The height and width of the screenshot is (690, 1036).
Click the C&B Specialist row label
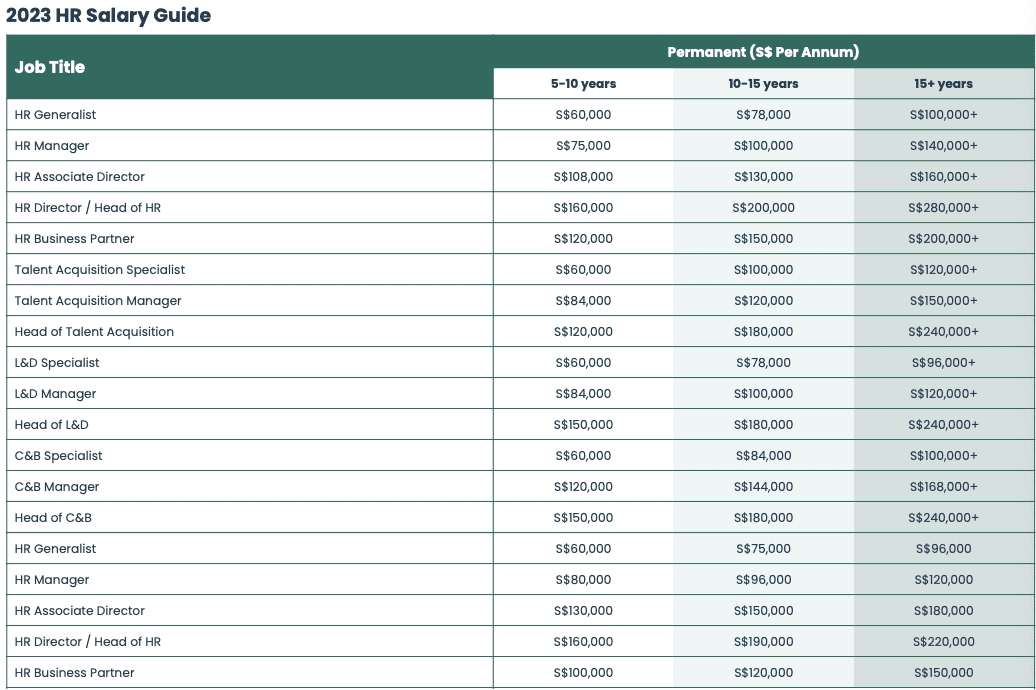click(x=58, y=456)
